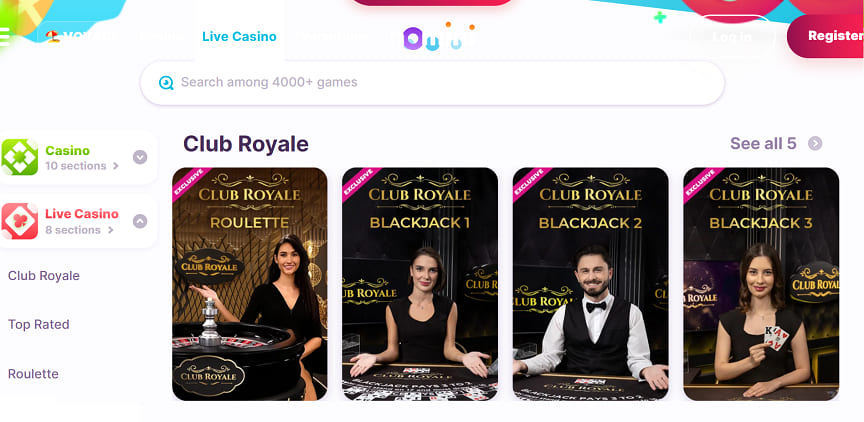Open 10 sections arrow under Casino
The width and height of the screenshot is (864, 422).
[116, 166]
